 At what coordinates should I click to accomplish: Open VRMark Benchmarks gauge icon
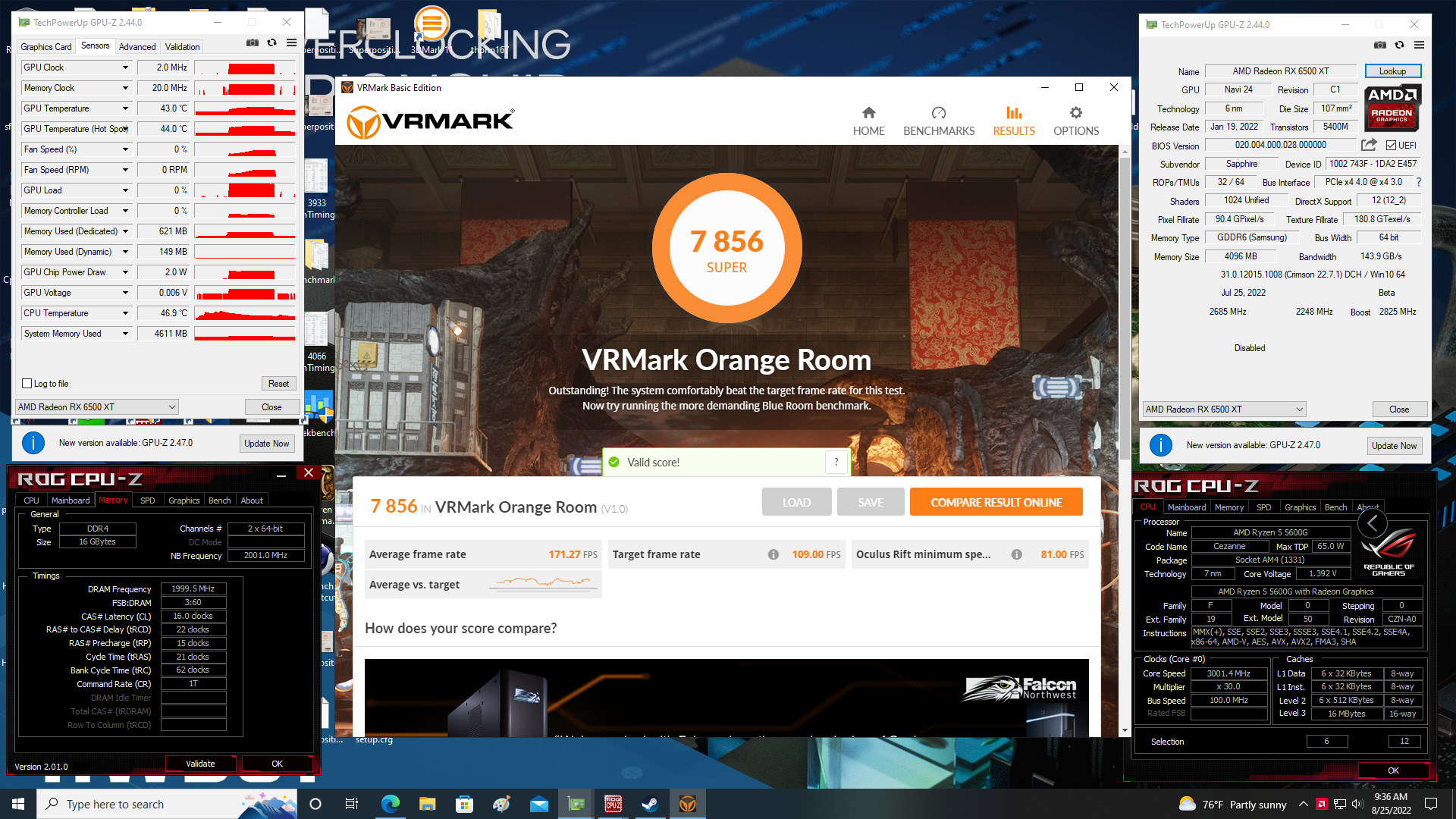(939, 113)
